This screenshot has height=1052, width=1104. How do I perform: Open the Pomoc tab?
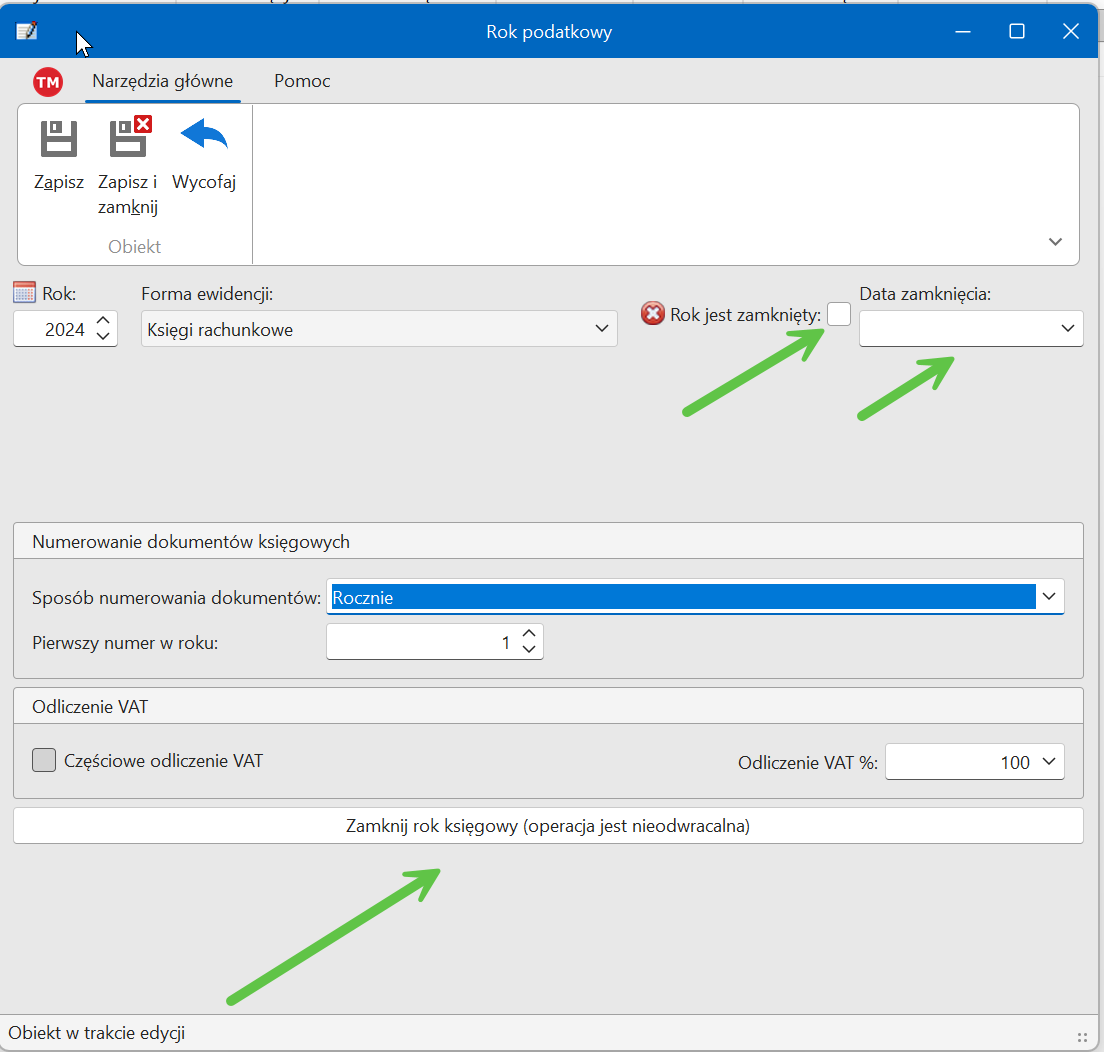[x=302, y=81]
